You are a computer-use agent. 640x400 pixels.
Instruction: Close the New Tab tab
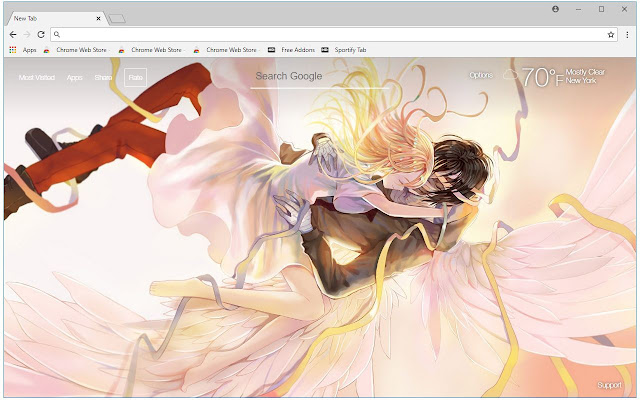click(98, 18)
